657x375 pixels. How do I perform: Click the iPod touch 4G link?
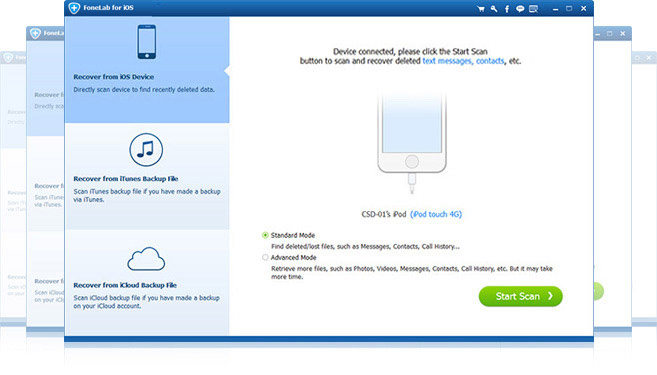click(436, 214)
